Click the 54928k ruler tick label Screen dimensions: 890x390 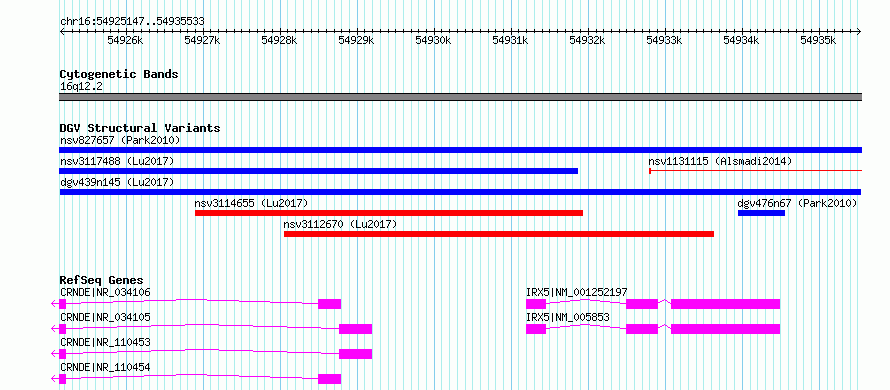[279, 41]
